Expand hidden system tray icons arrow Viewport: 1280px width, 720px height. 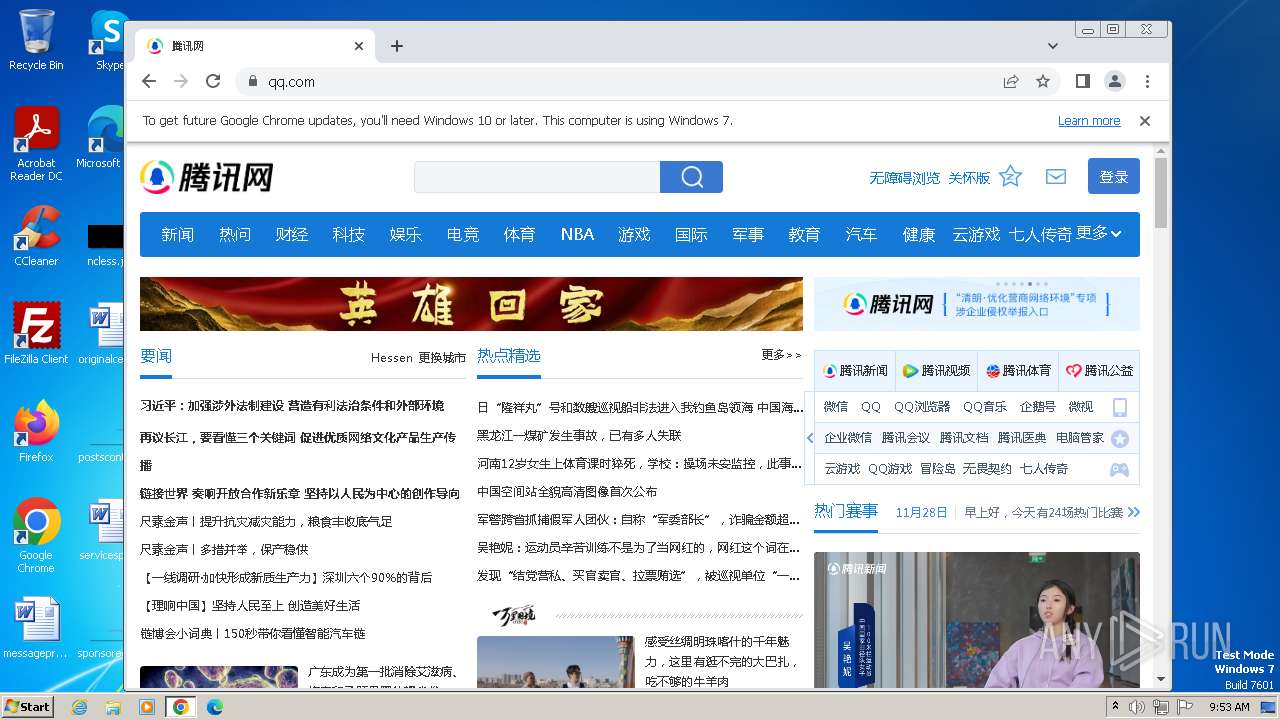pos(1115,707)
